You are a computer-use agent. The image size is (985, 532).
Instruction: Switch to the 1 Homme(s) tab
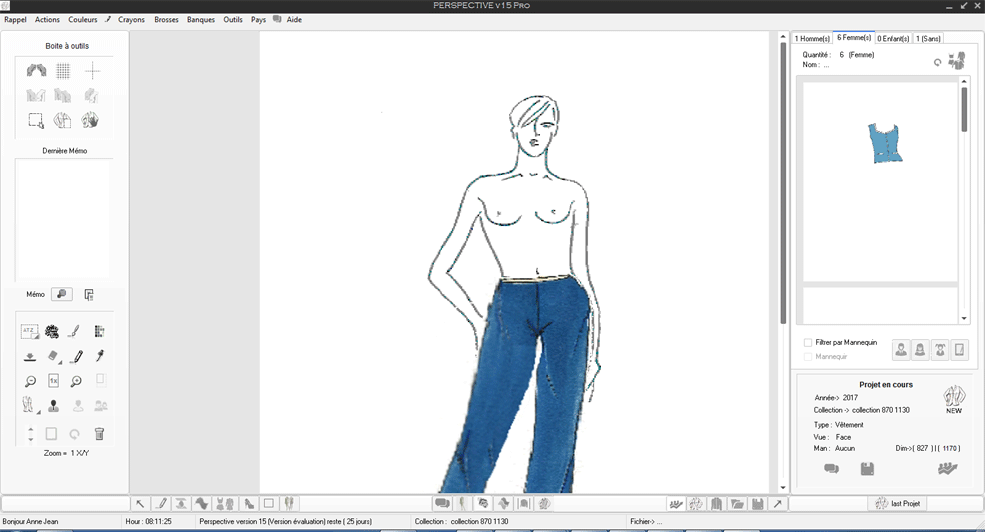(812, 39)
